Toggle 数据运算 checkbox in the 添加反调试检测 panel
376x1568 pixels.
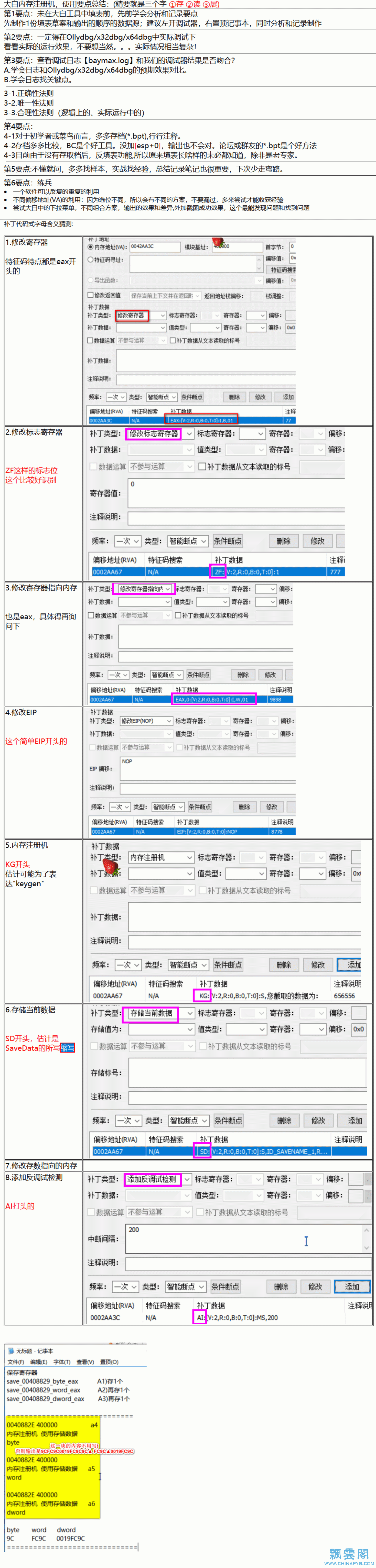[91, 1212]
